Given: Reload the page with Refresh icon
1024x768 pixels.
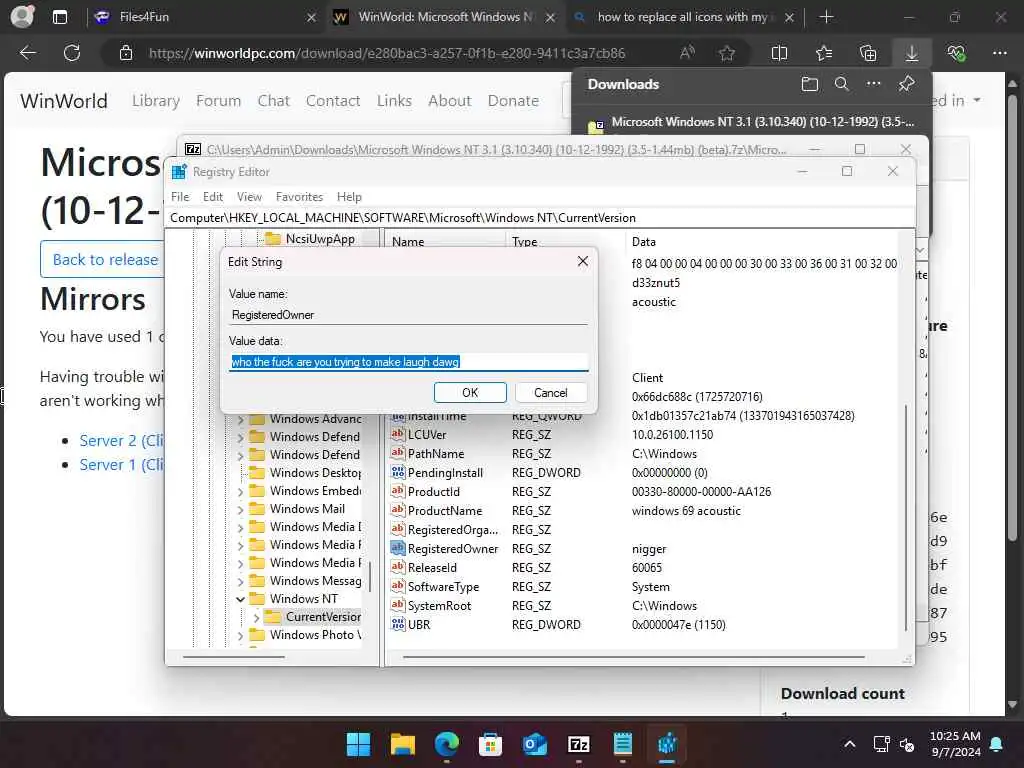Looking at the screenshot, I should pos(72,53).
